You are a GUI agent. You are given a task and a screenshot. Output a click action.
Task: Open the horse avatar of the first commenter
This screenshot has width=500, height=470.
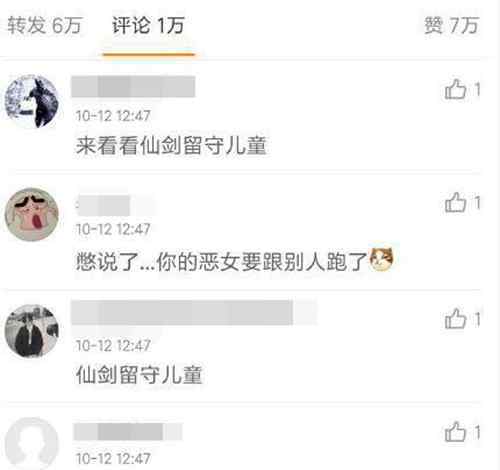(32, 101)
